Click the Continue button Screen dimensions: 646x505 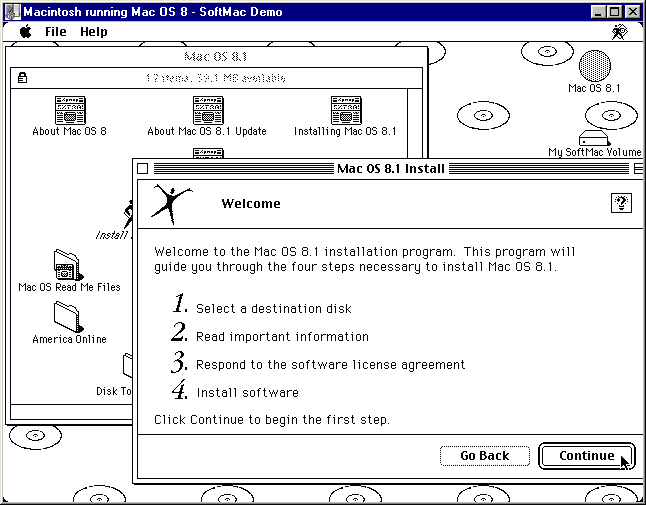[x=587, y=456]
